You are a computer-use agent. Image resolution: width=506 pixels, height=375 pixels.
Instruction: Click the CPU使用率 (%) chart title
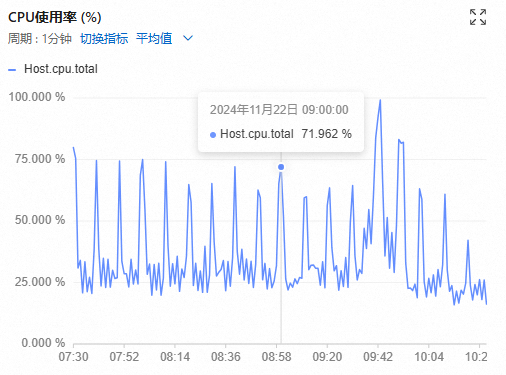click(x=55, y=17)
